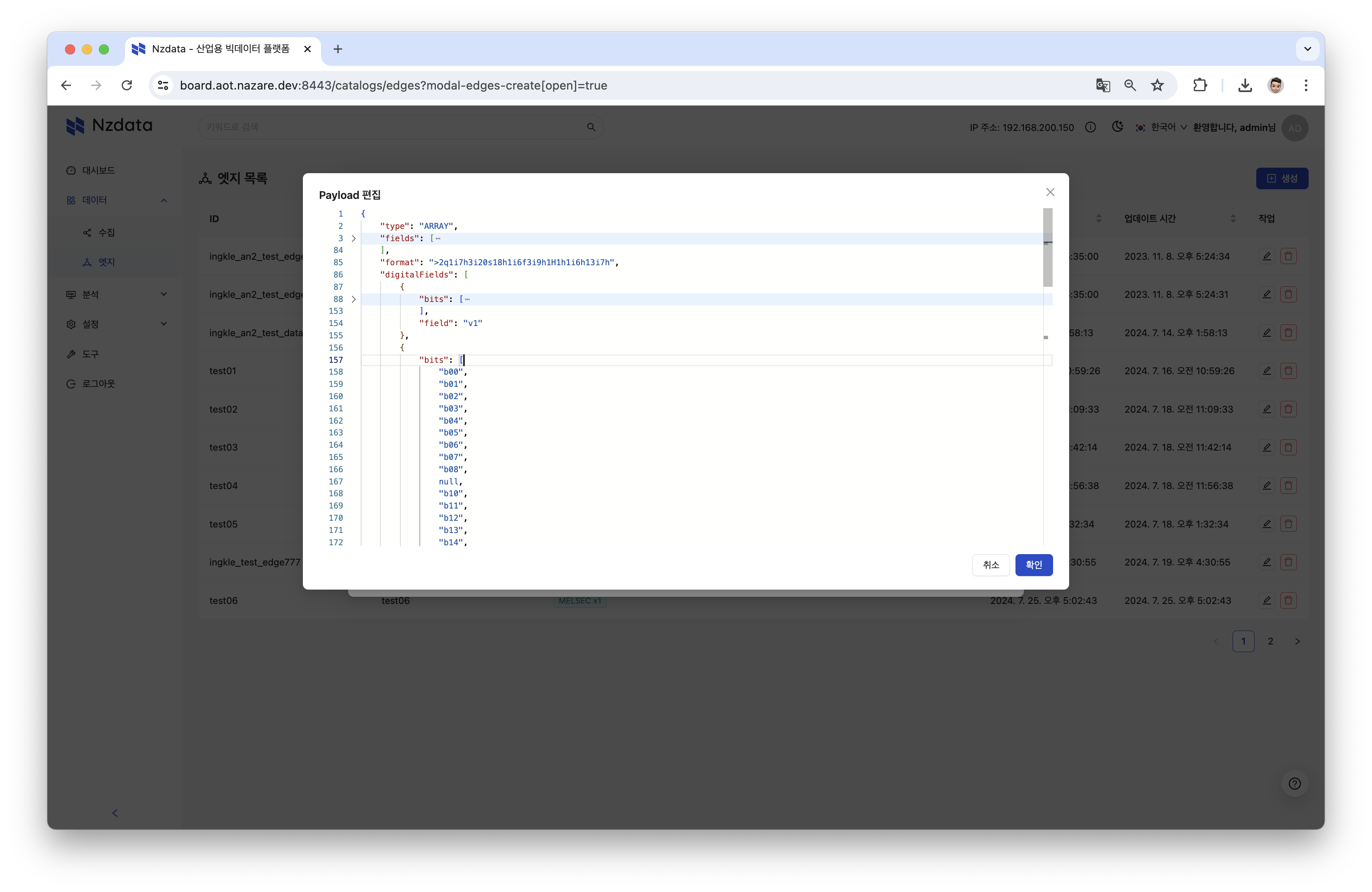Expand the folded "fields" array at line 3

tap(354, 238)
